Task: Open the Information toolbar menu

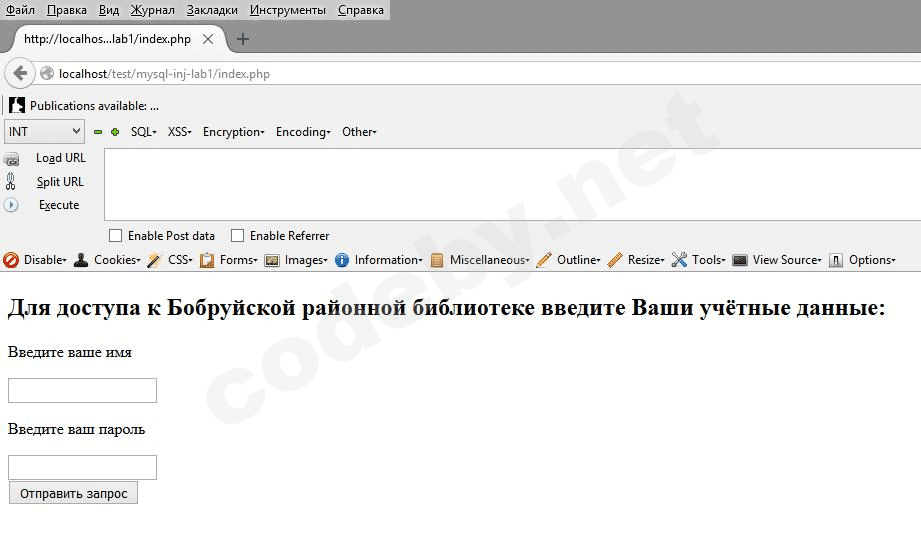Action: coord(388,260)
